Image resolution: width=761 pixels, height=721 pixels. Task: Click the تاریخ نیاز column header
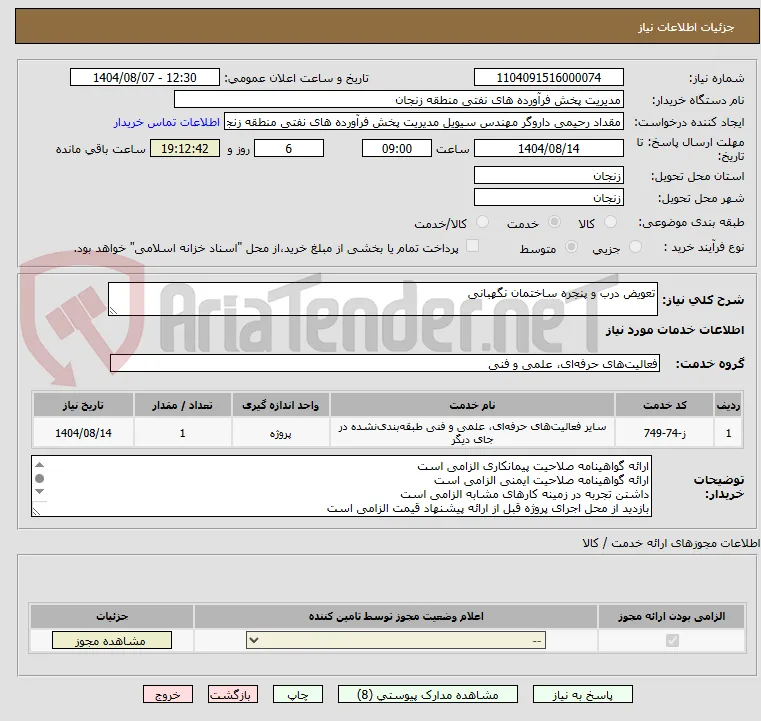[x=83, y=405]
